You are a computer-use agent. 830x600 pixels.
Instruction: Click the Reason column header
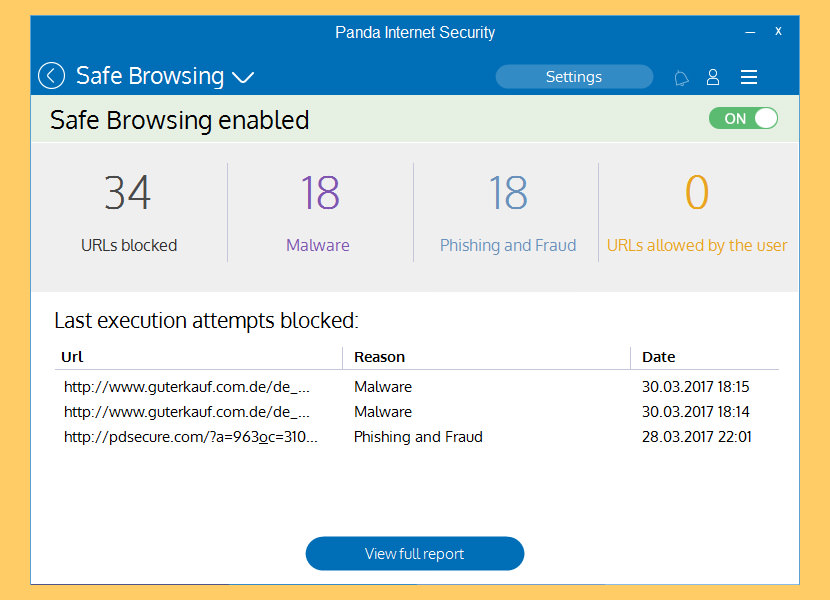click(x=380, y=357)
